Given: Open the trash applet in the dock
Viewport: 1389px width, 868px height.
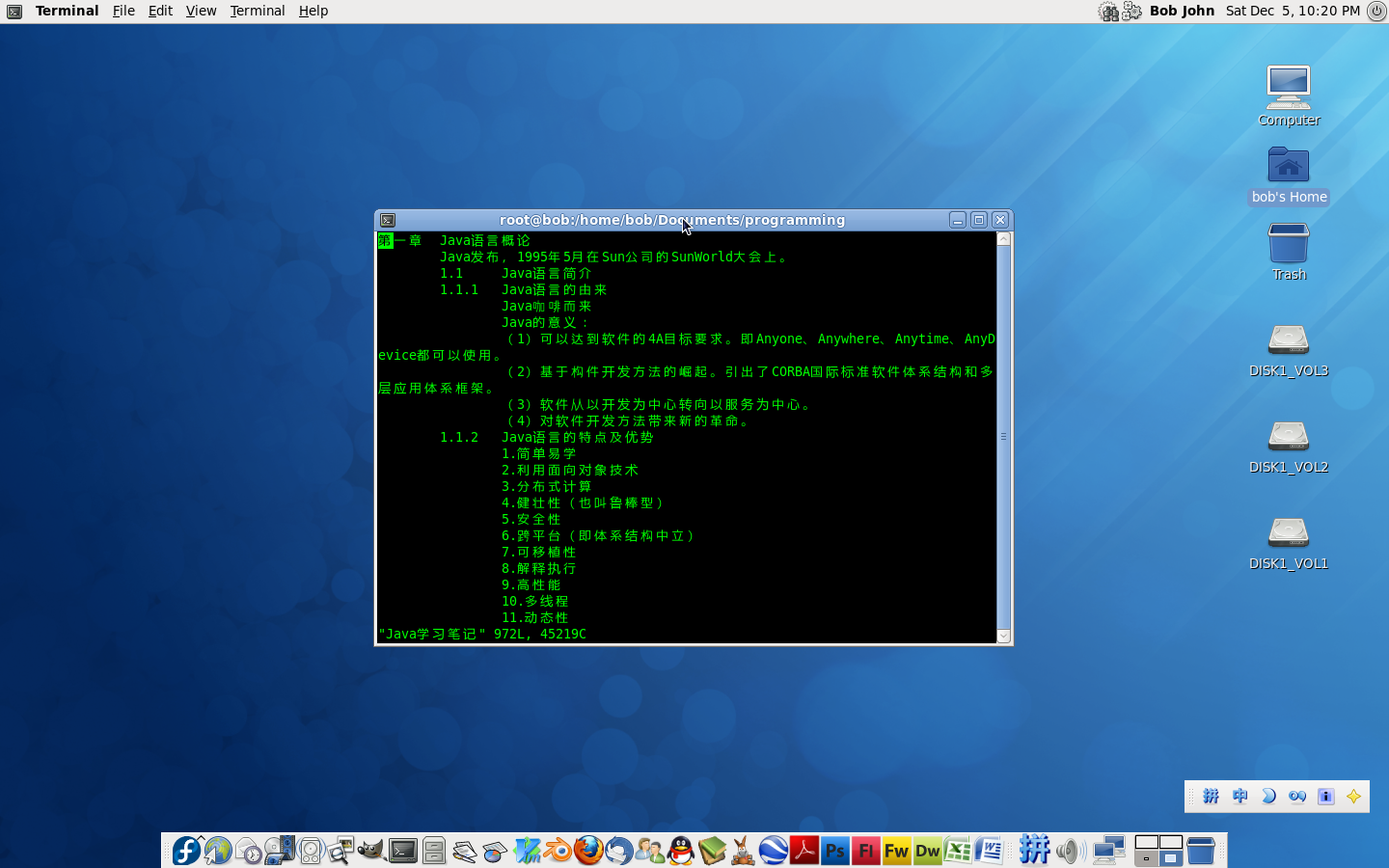Looking at the screenshot, I should [1201, 851].
